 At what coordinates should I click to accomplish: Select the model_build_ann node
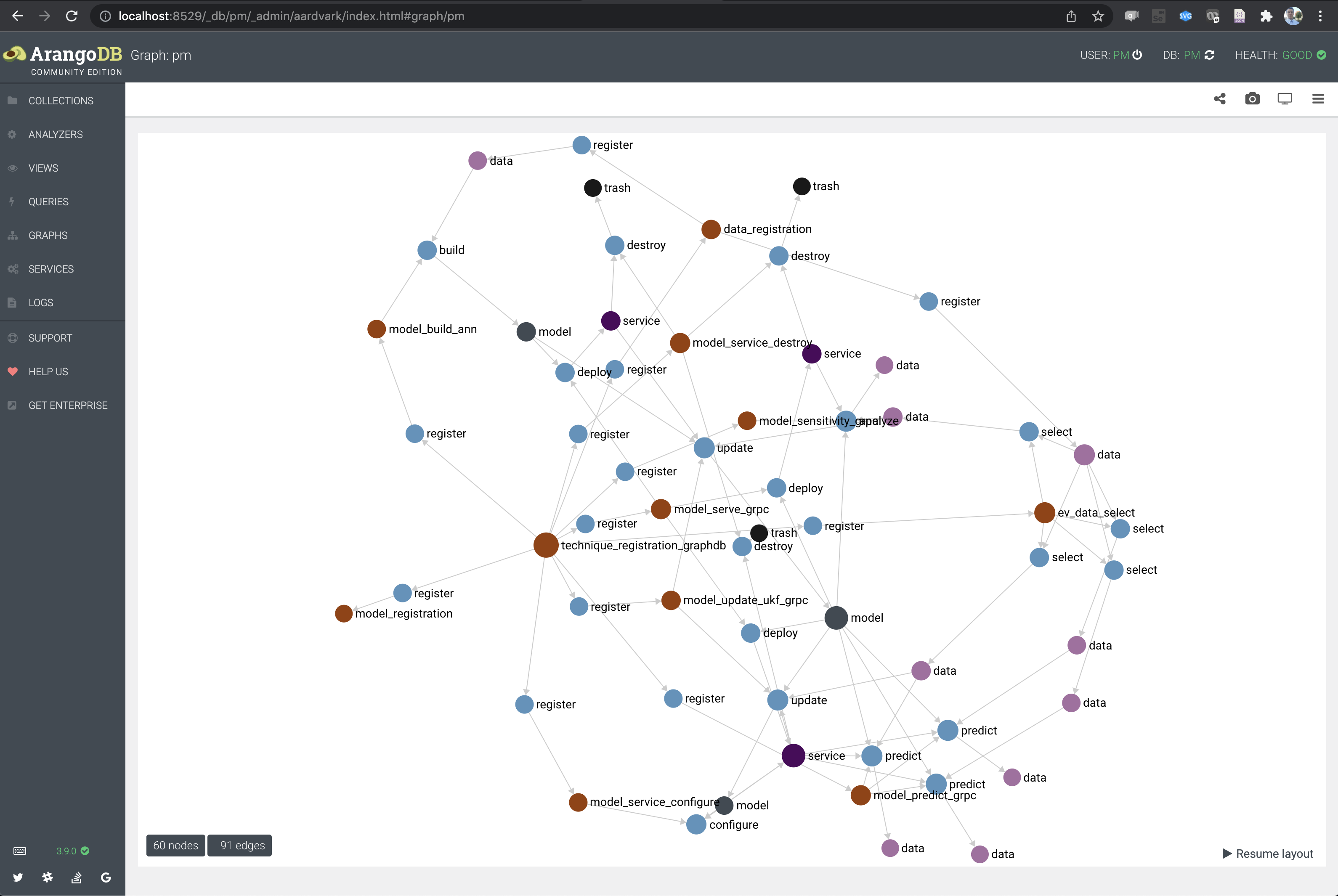(376, 329)
